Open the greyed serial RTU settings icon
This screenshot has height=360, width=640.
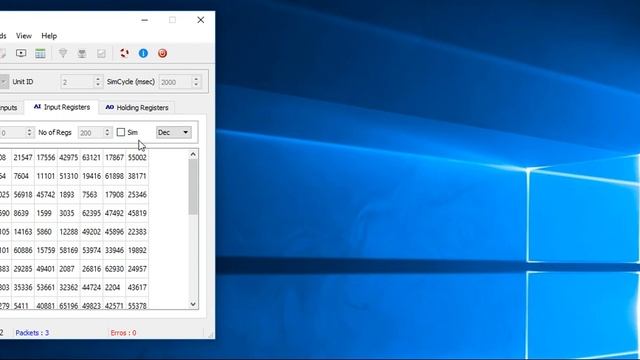(63, 53)
